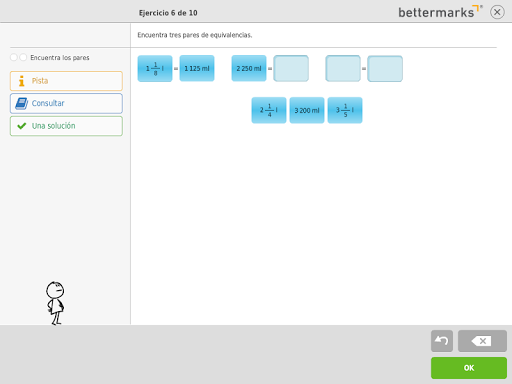
Task: Click the stick figure character
Action: coord(55,303)
